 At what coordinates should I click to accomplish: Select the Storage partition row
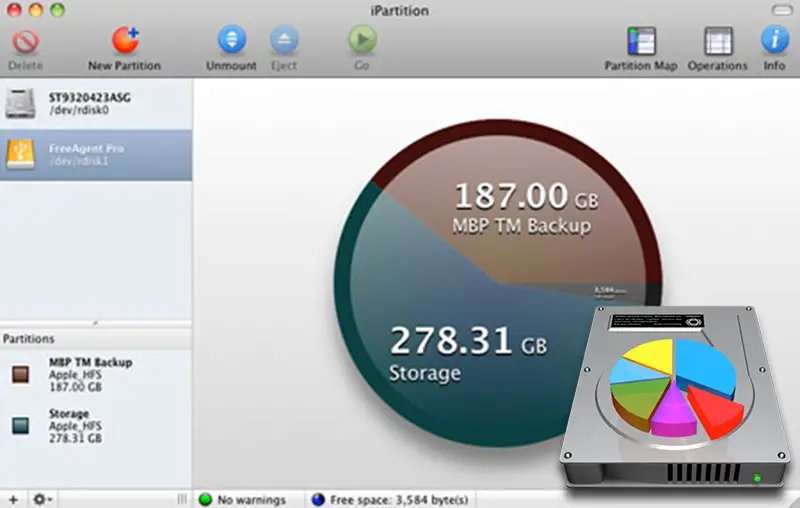tap(96, 425)
